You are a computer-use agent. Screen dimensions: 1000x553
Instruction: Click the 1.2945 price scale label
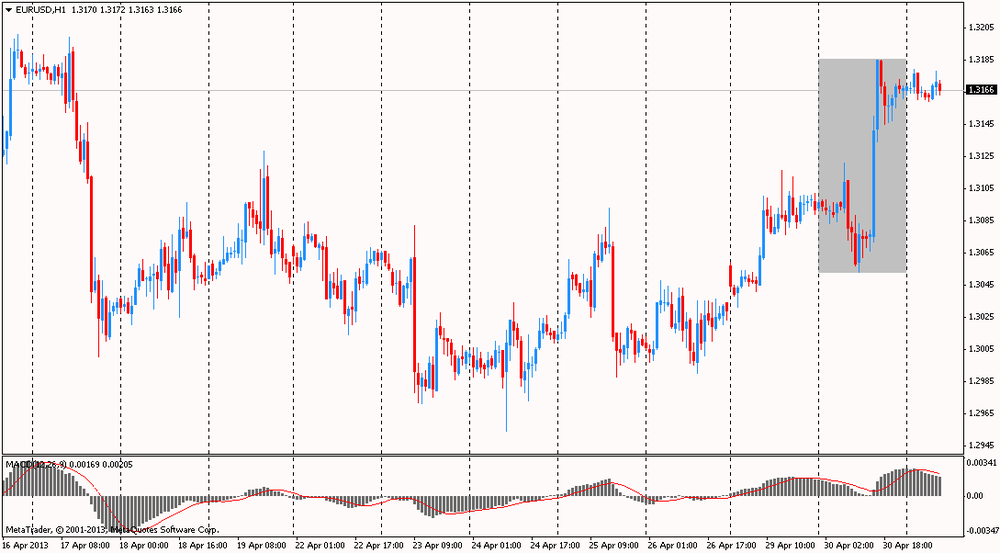pos(980,445)
